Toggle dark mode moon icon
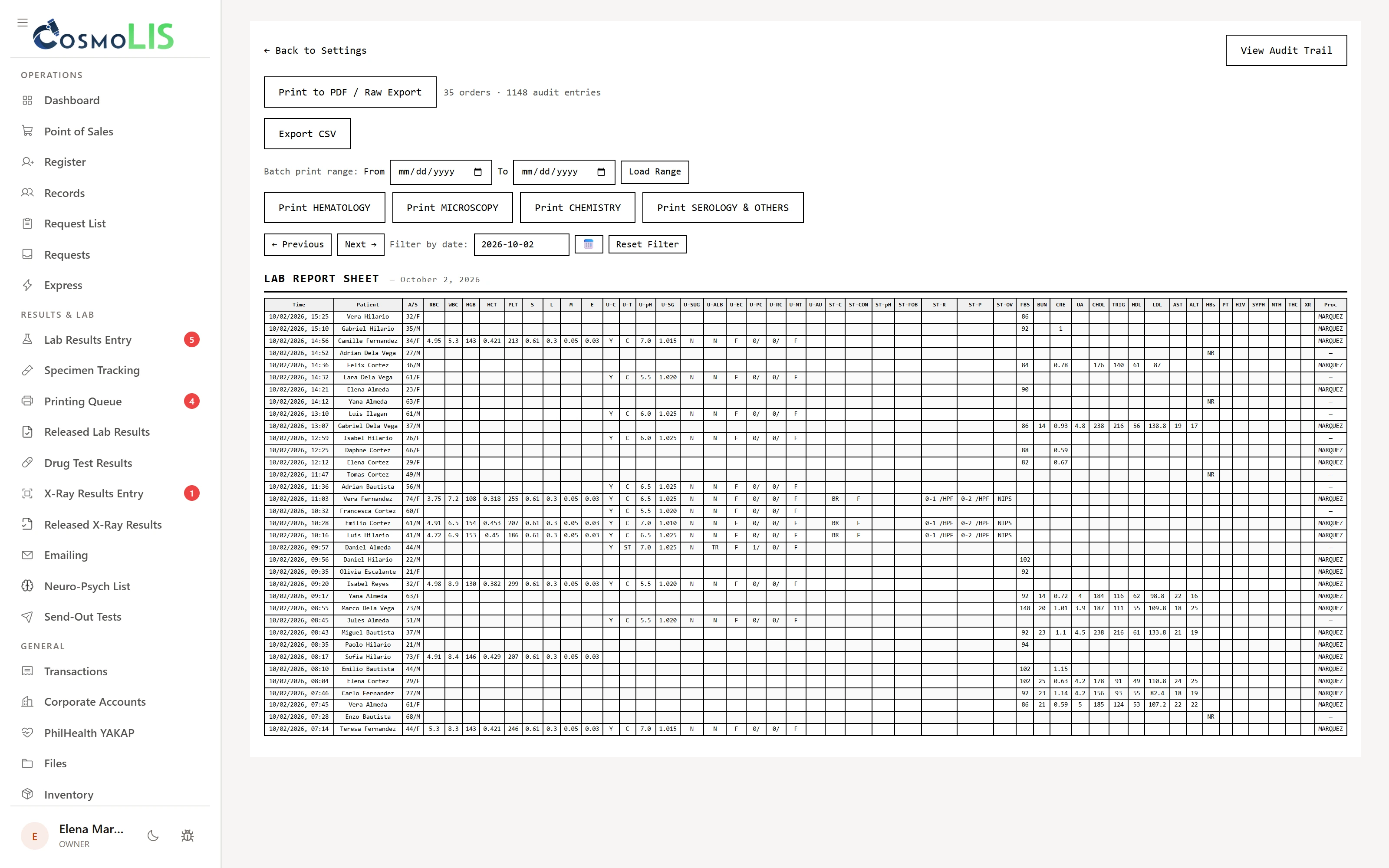 (x=153, y=836)
